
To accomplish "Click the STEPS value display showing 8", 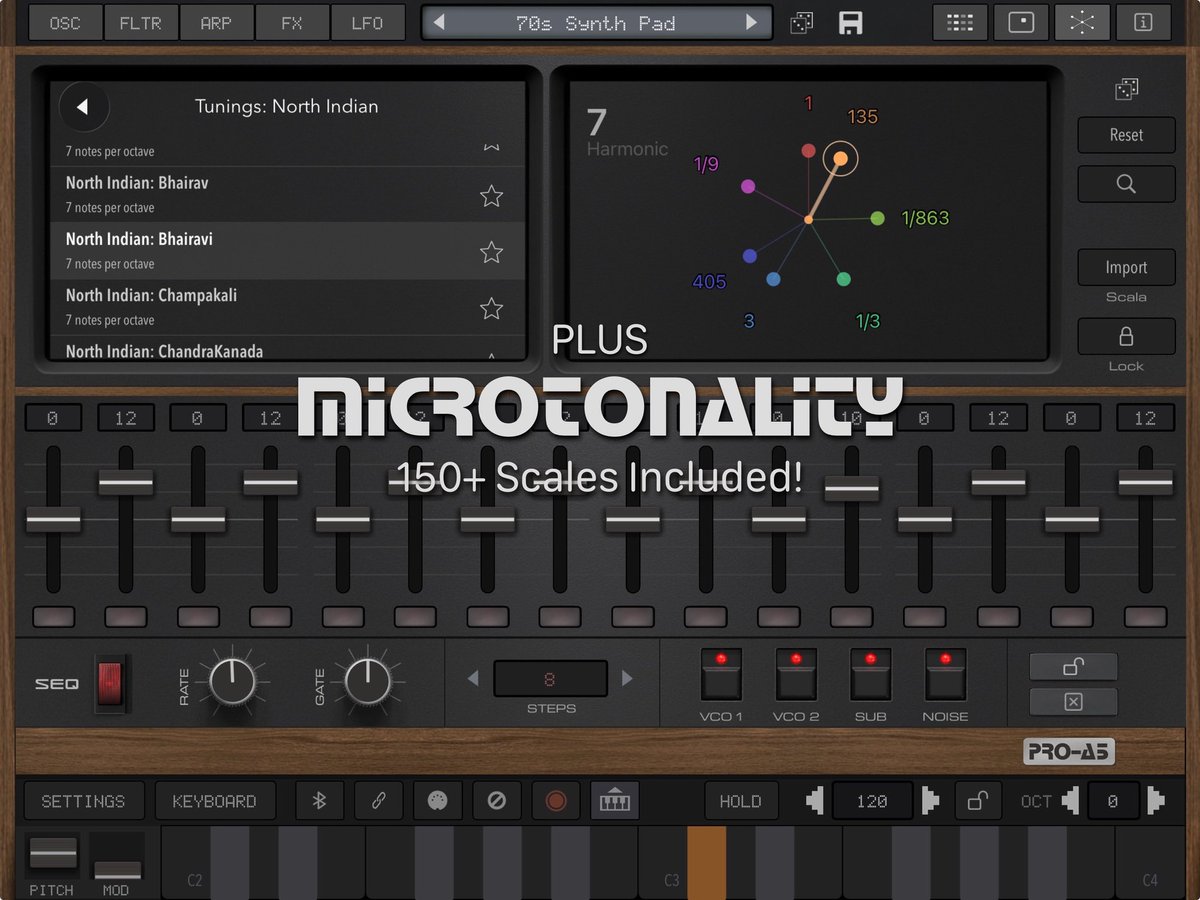I will tap(550, 679).
